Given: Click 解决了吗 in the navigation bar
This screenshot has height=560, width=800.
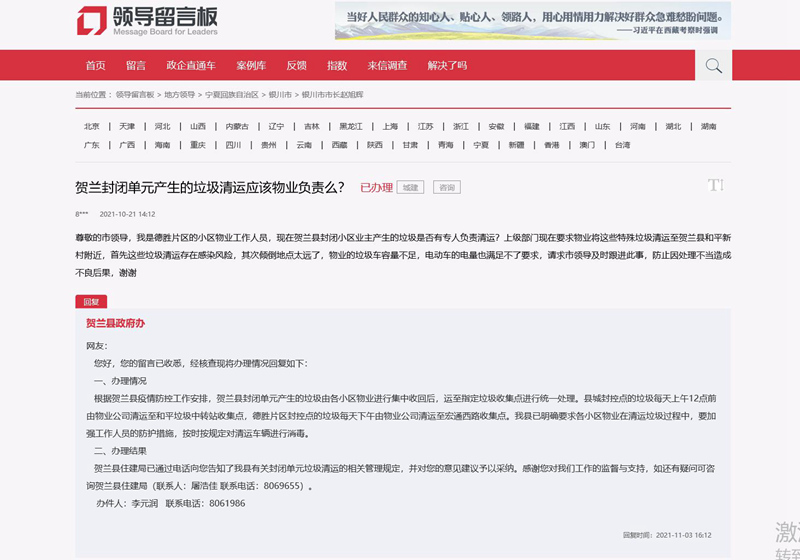Looking at the screenshot, I should point(447,66).
